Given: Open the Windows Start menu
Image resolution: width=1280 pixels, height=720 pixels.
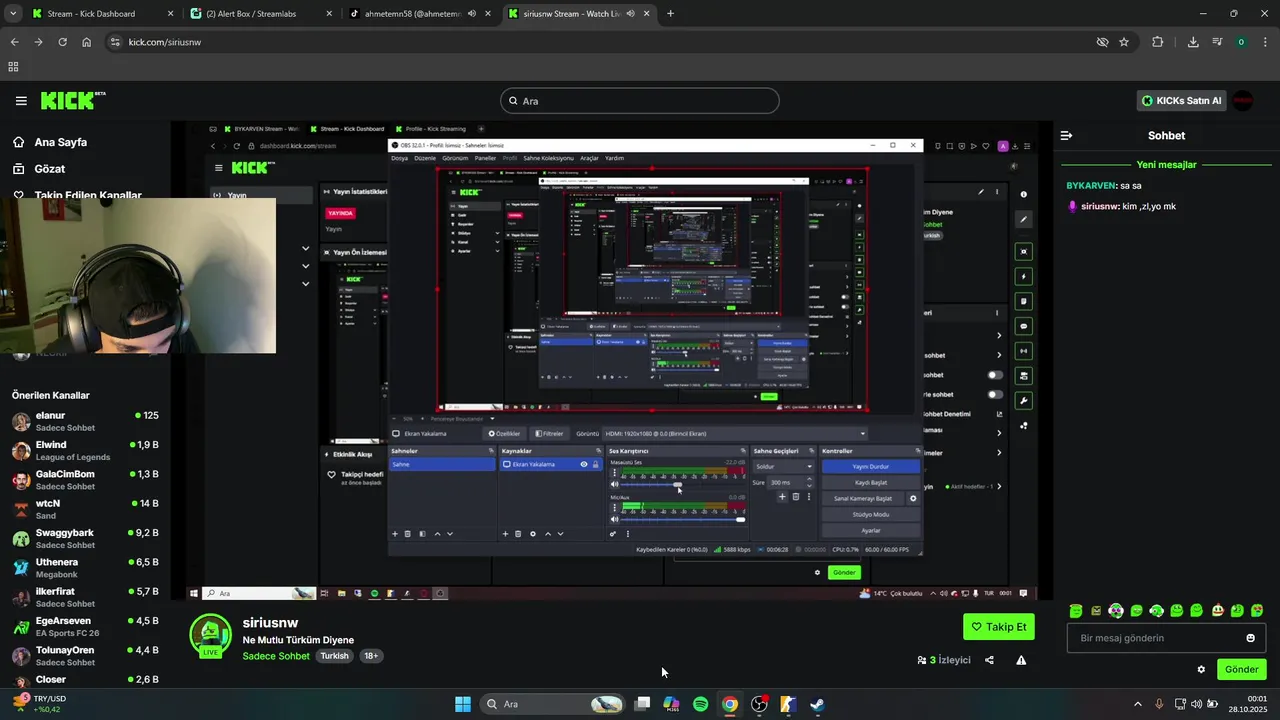Looking at the screenshot, I should (463, 704).
